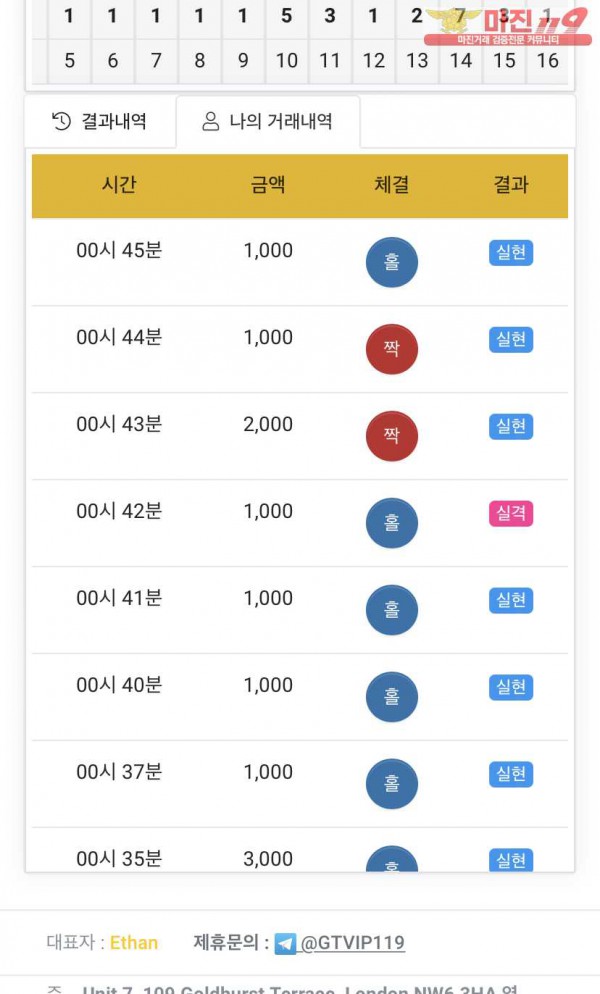
Task: Click the 금액 column header
Action: coord(268,185)
